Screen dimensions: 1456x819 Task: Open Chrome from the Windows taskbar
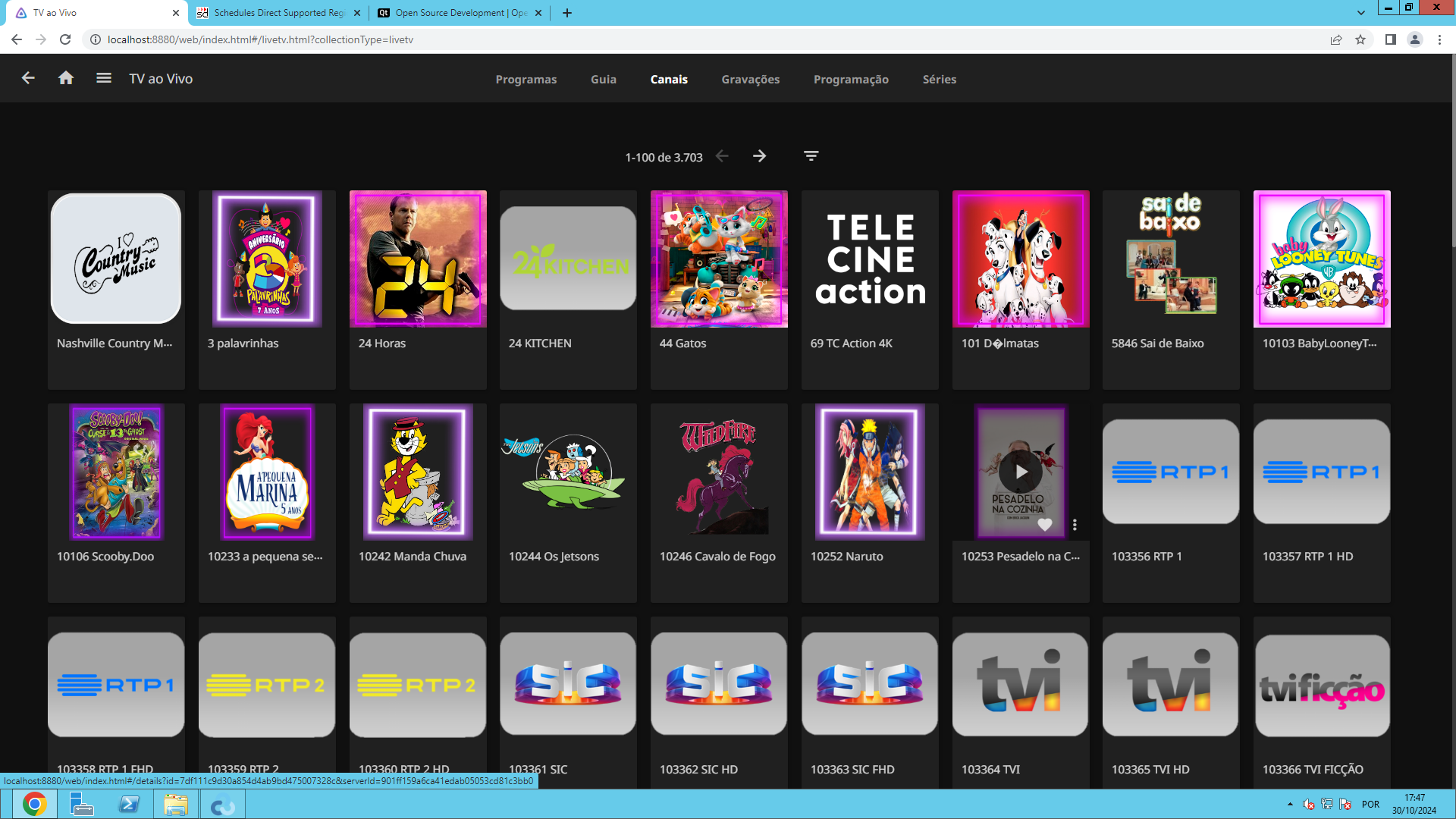pos(34,804)
